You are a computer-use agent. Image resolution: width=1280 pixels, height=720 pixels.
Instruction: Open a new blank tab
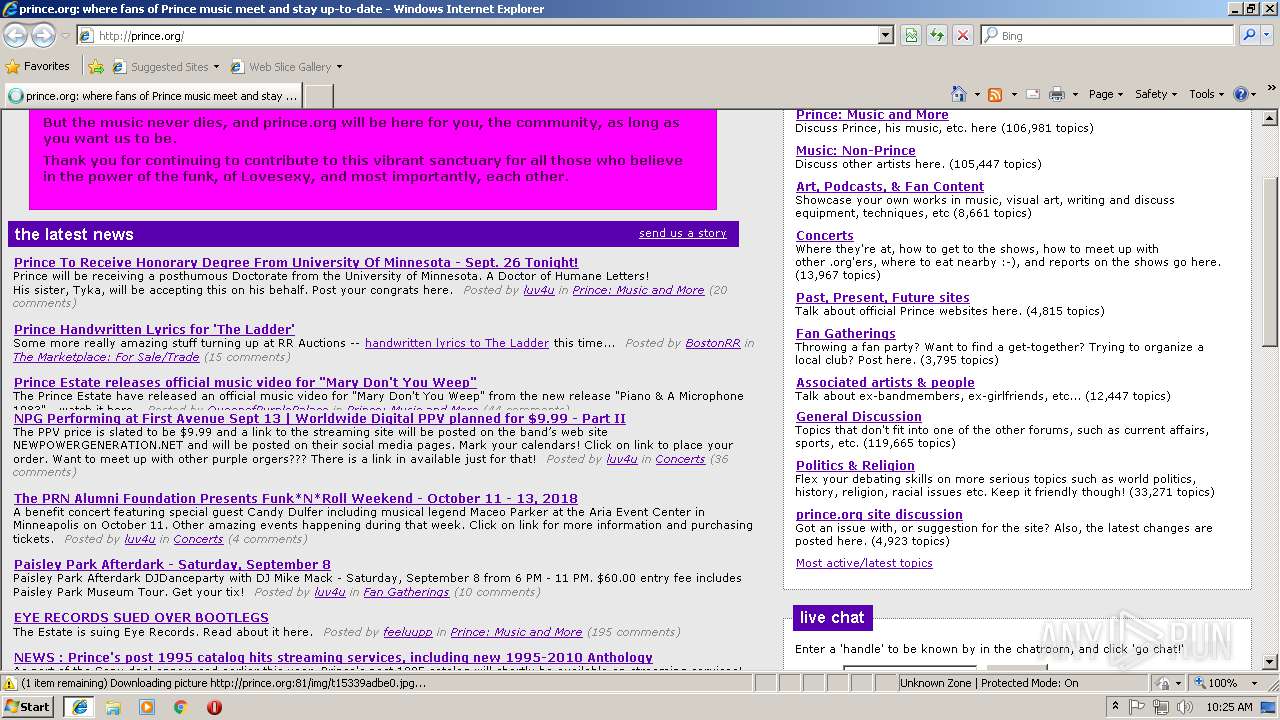pyautogui.click(x=318, y=96)
